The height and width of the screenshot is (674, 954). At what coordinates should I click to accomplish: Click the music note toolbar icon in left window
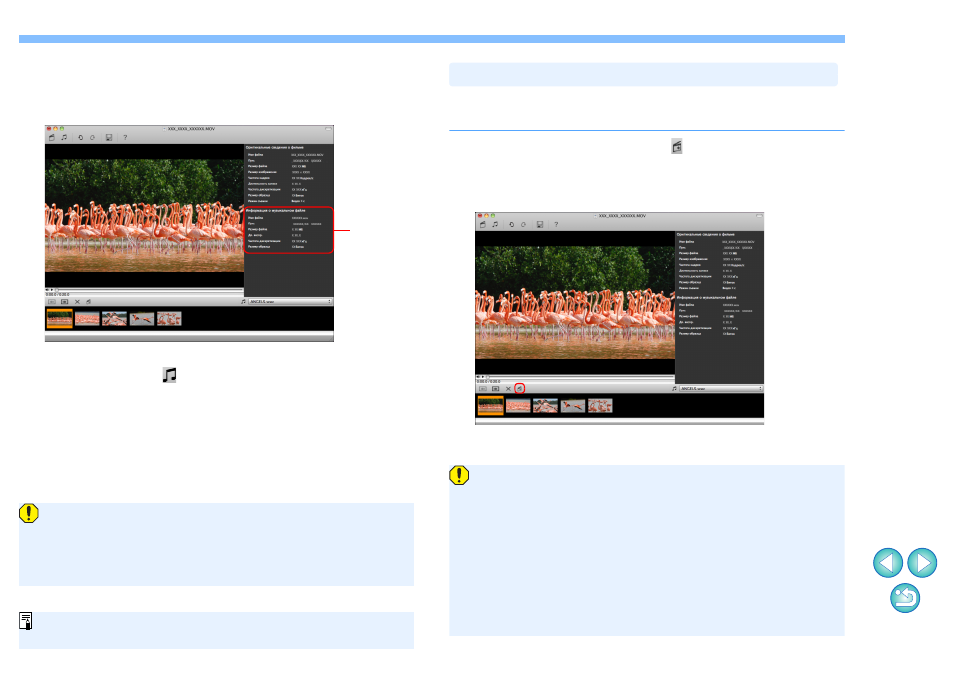pyautogui.click(x=64, y=137)
